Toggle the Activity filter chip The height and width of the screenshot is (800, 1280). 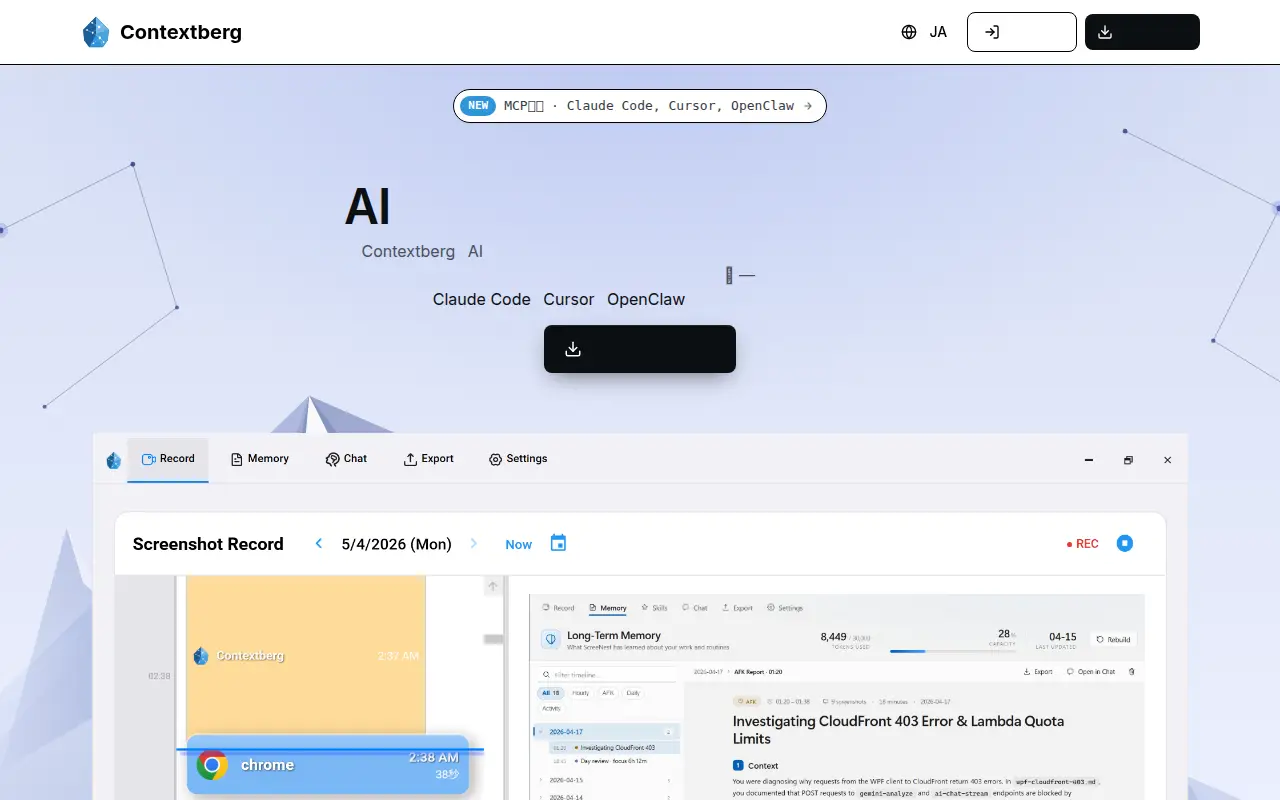coord(552,708)
